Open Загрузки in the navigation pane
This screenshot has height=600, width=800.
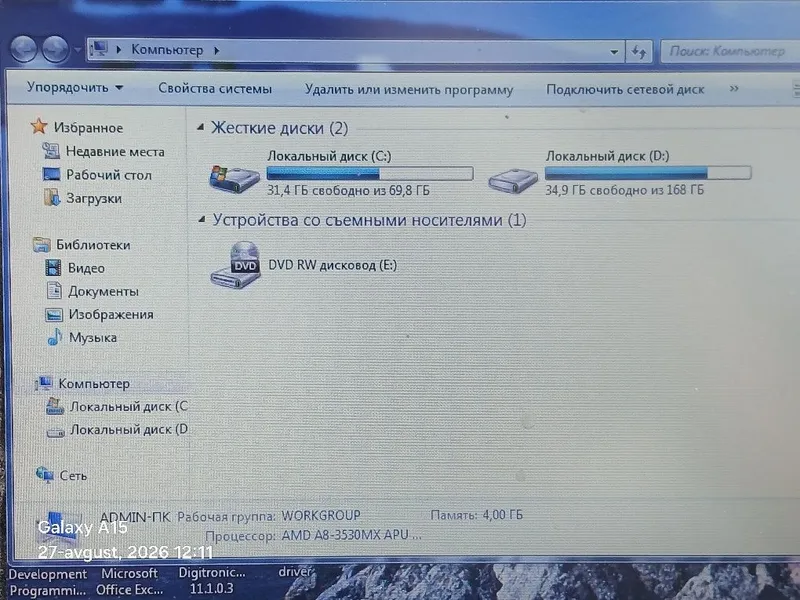click(x=94, y=198)
